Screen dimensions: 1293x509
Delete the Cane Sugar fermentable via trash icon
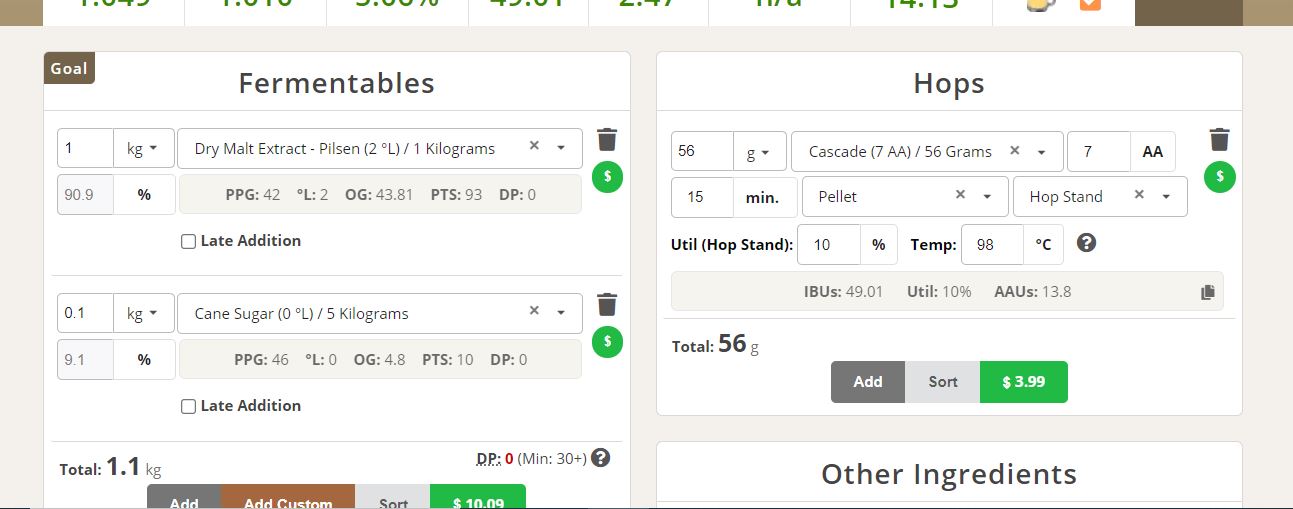(x=607, y=304)
